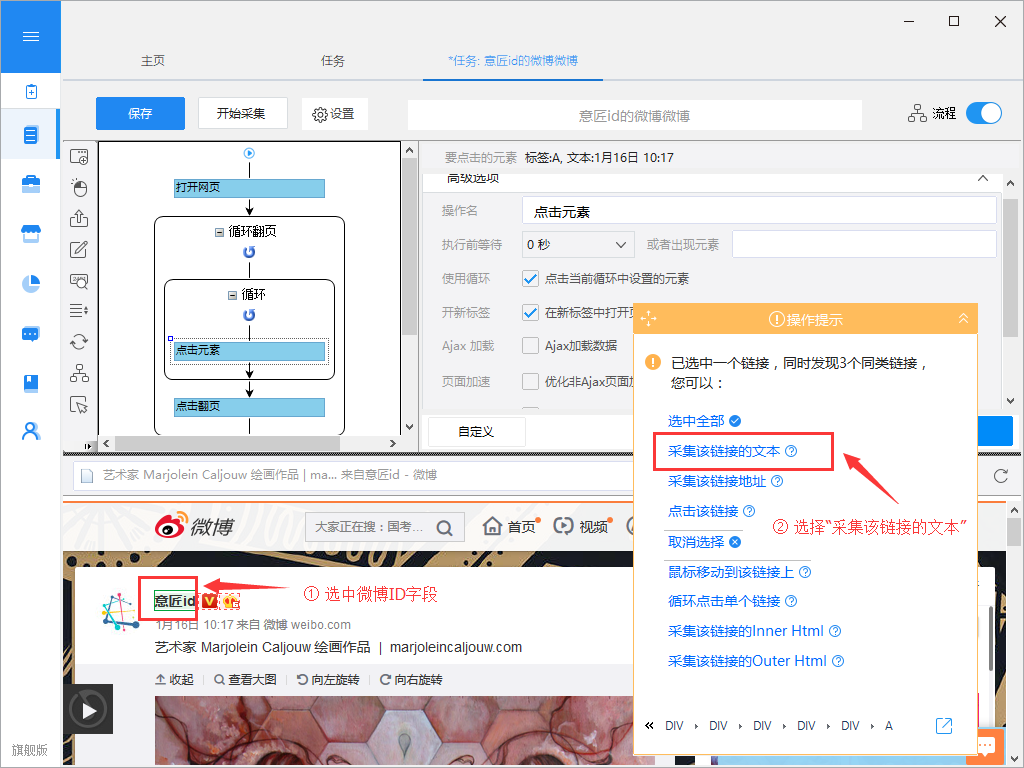This screenshot has height=768, width=1024.
Task: Select the open-webpage tool icon
Action: pyautogui.click(x=79, y=157)
